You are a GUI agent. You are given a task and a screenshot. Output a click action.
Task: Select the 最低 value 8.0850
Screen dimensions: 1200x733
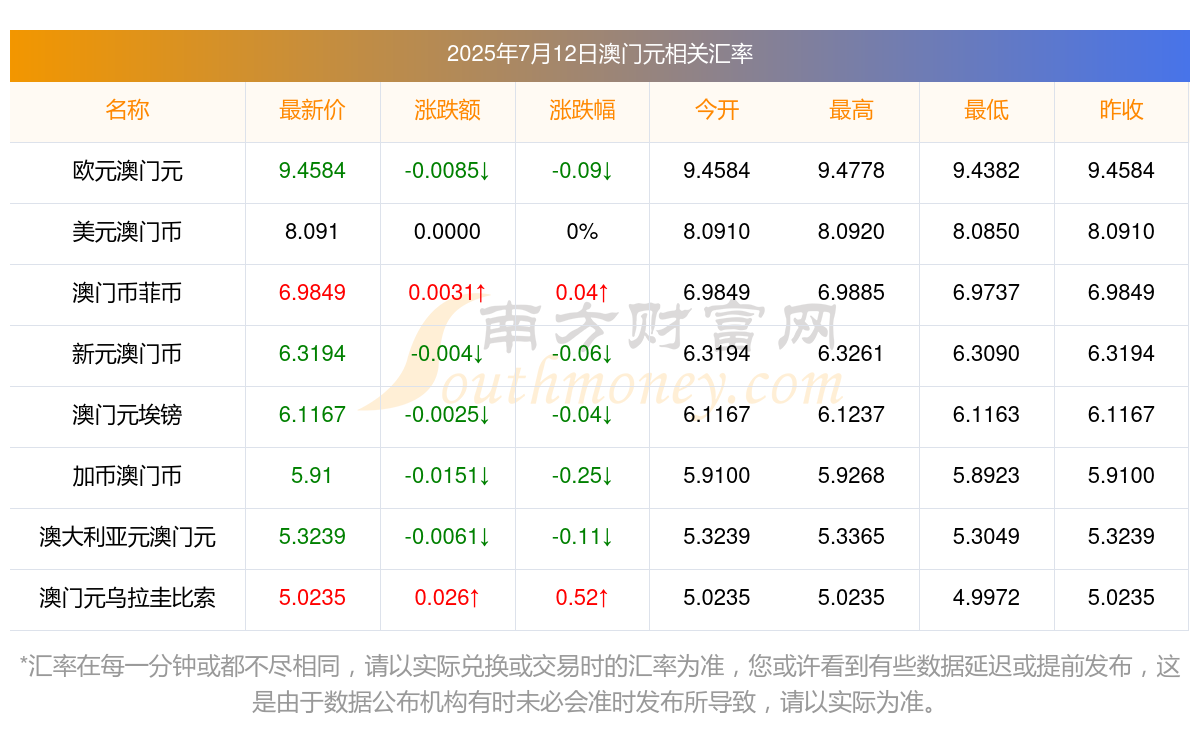[x=986, y=232]
